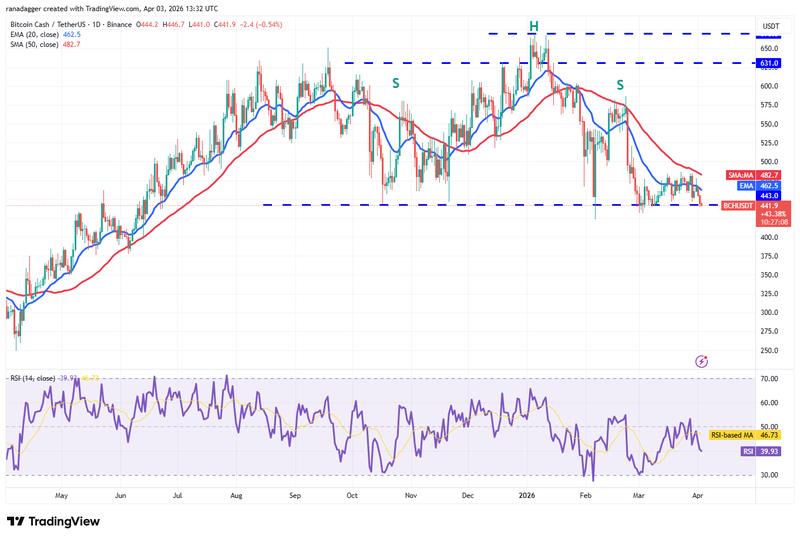Click the TradingView logo at bottom left
The width and height of the screenshot is (800, 539).
pyautogui.click(x=56, y=521)
